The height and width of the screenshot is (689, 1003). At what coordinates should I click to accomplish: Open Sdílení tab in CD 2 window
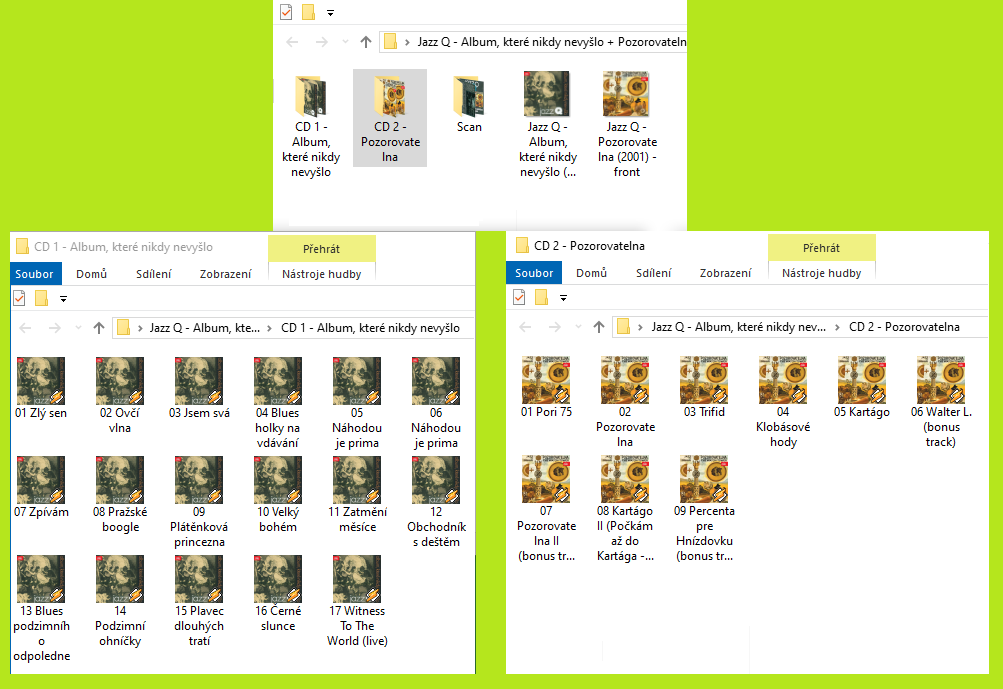[653, 273]
